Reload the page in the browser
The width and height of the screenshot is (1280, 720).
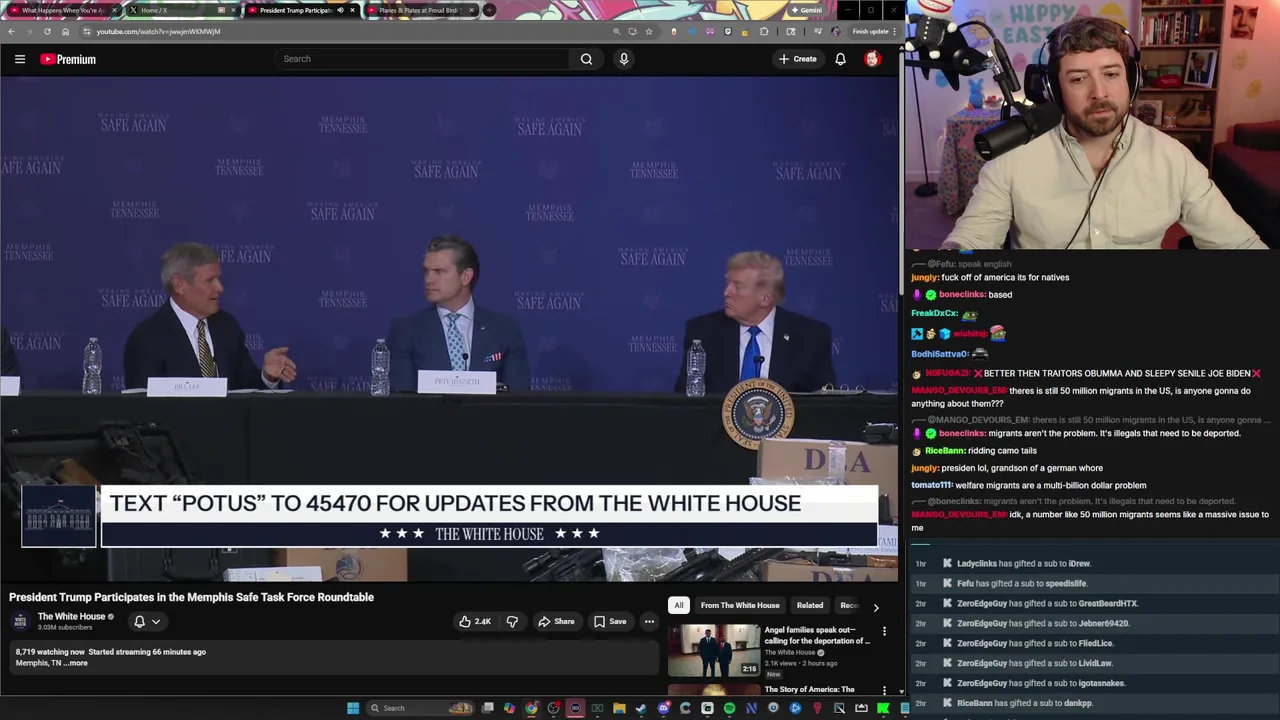pyautogui.click(x=47, y=31)
